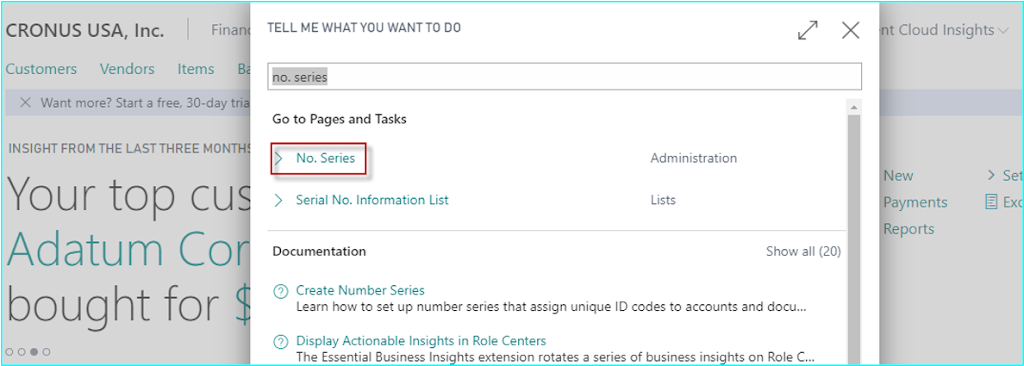The width and height of the screenshot is (1024, 366).
Task: Show all 20 documentation results
Action: coord(803,251)
